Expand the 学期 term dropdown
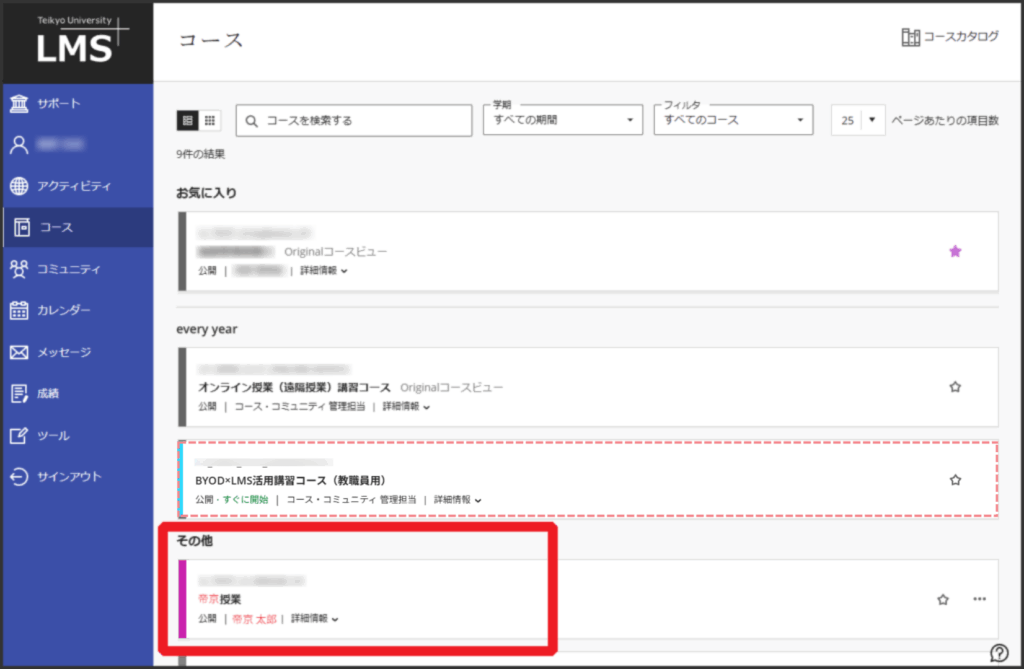The height and width of the screenshot is (669, 1024). [x=562, y=120]
